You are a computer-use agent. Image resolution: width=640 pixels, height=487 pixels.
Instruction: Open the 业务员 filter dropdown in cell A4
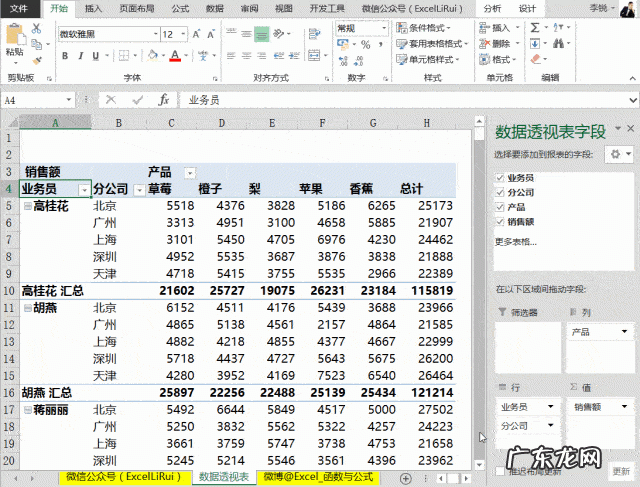tap(83, 189)
